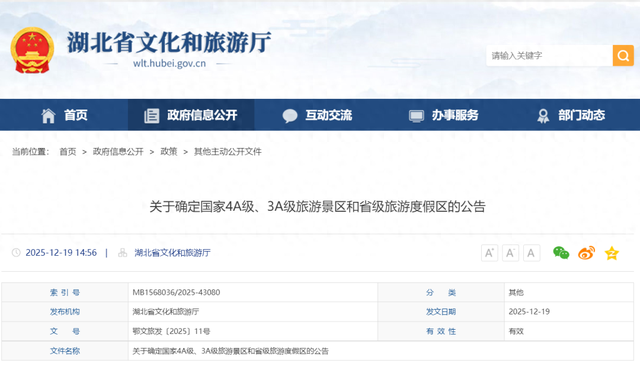The height and width of the screenshot is (370, 640).
Task: Click 湖北省文化和旅游厅 in the 发布机构 row
Action: click(166, 312)
